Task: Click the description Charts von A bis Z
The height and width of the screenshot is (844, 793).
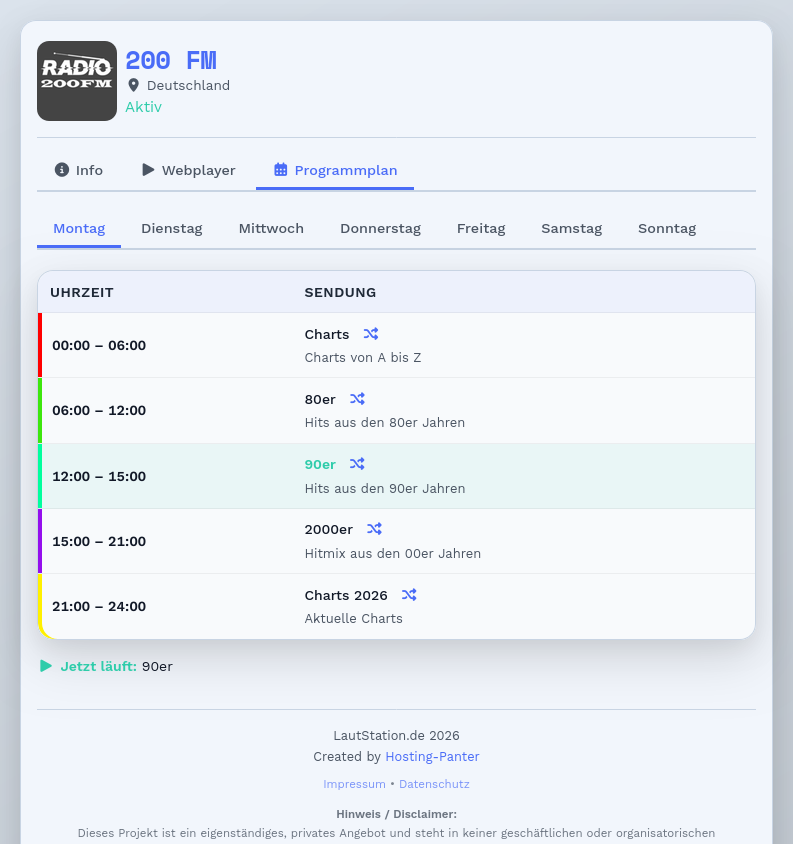Action: [x=363, y=357]
